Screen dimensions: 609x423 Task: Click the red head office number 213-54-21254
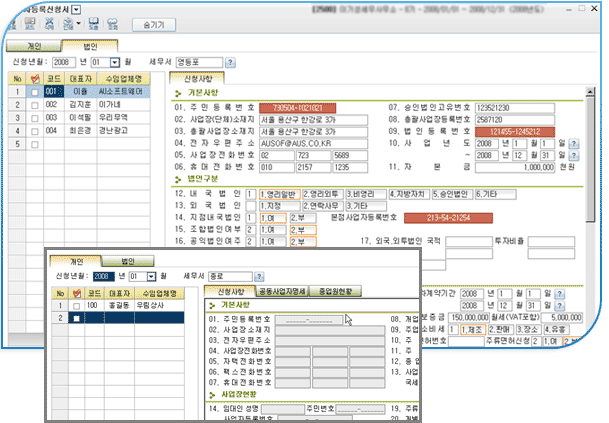pos(448,218)
